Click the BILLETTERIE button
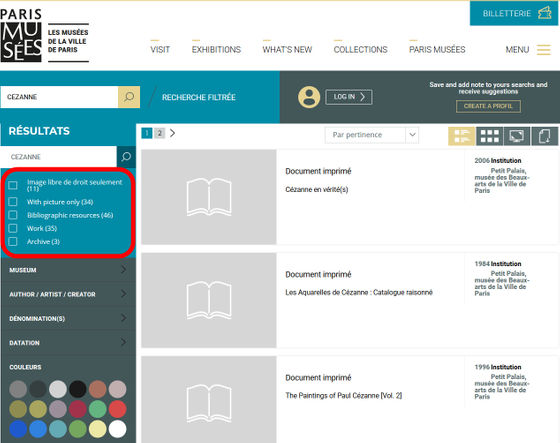Screen dimensions: 560x443 (514, 13)
